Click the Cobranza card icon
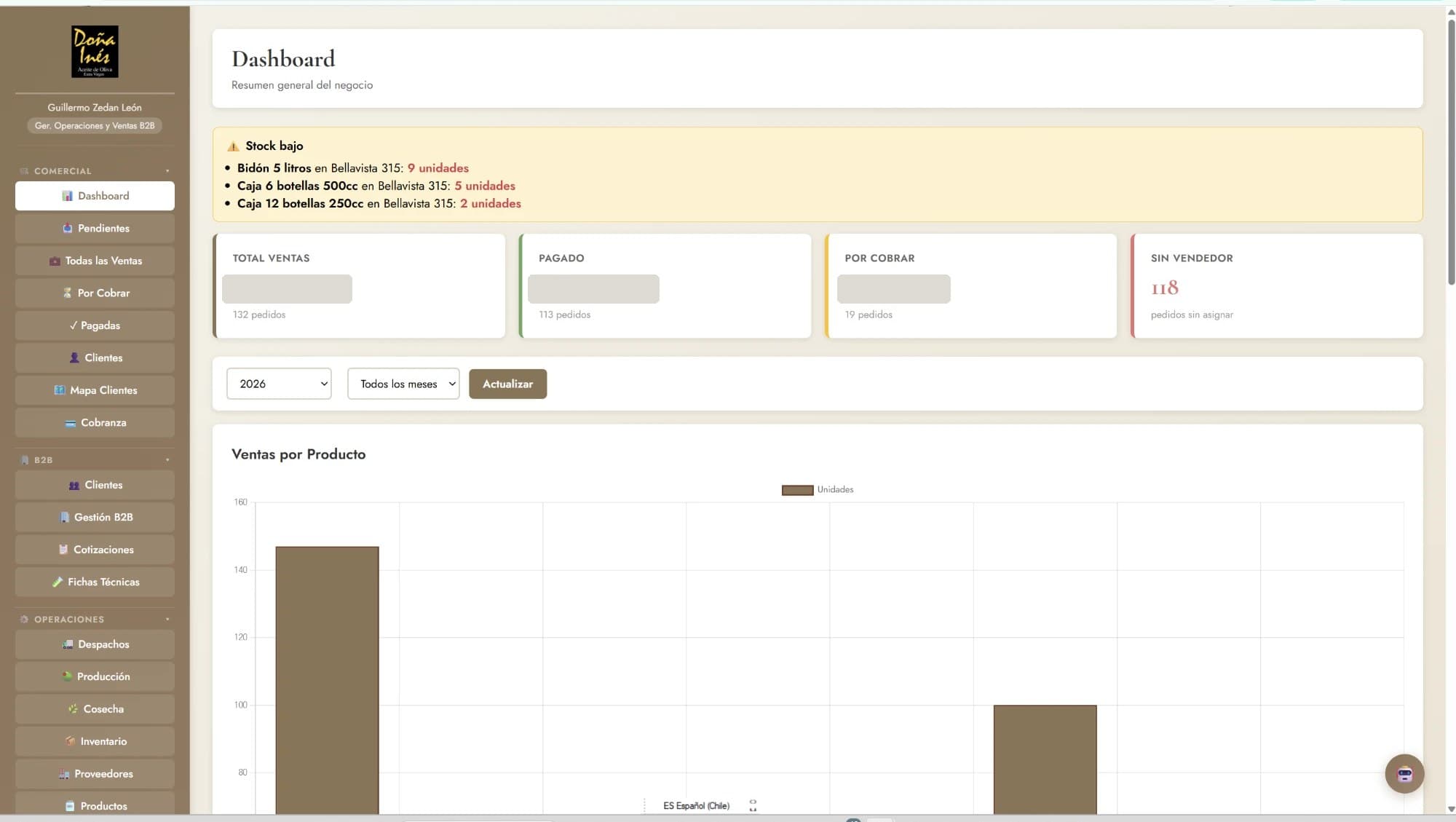Image resolution: width=1456 pixels, height=822 pixels. 70,422
